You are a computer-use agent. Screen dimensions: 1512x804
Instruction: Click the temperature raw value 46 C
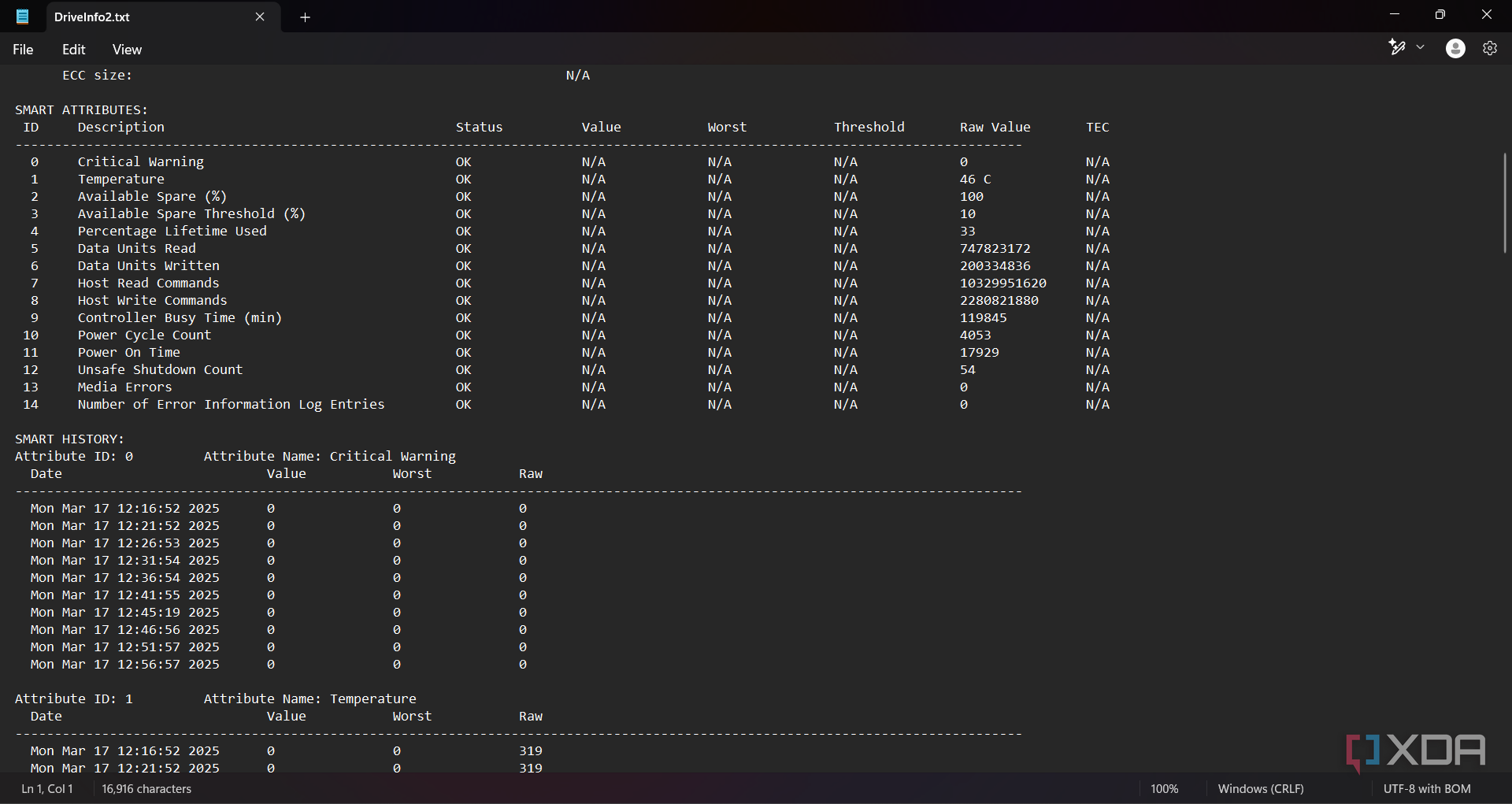coord(975,180)
